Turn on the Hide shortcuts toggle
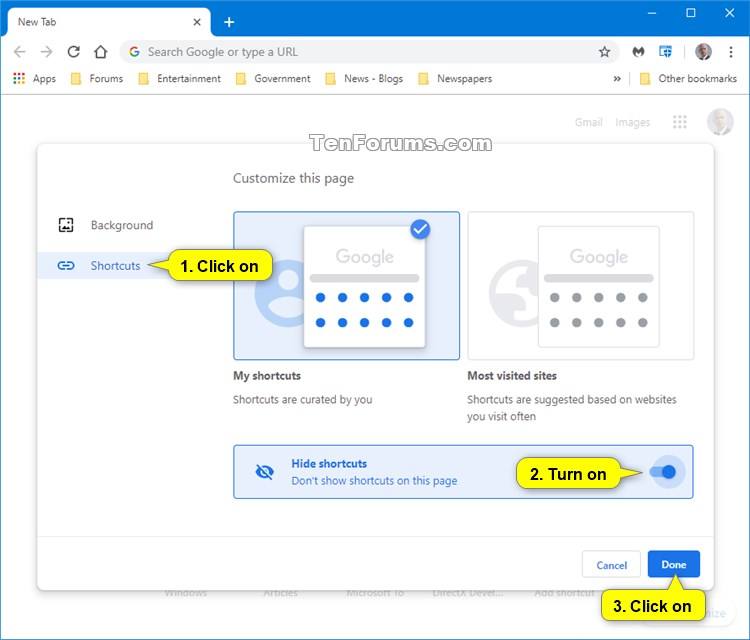Image resolution: width=750 pixels, height=640 pixels. tap(663, 472)
